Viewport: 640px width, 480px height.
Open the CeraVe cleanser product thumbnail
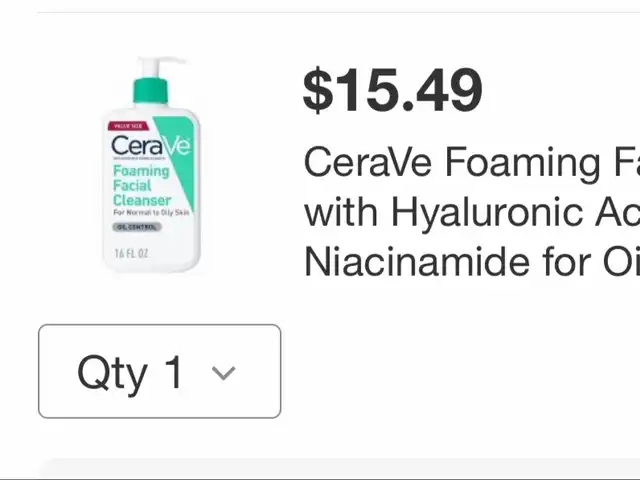[151, 165]
